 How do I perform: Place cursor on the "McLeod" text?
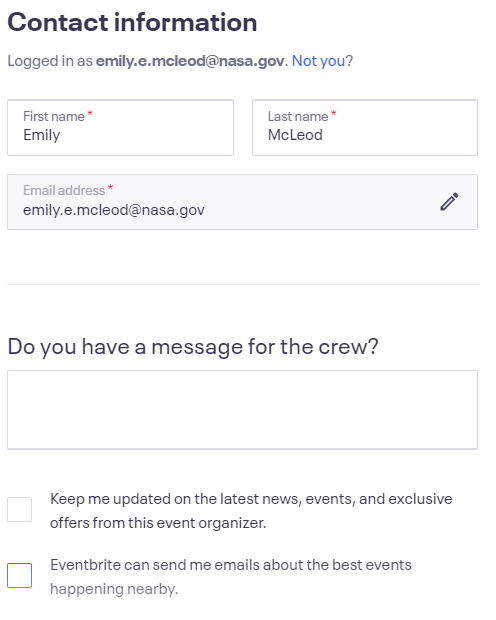pos(295,135)
